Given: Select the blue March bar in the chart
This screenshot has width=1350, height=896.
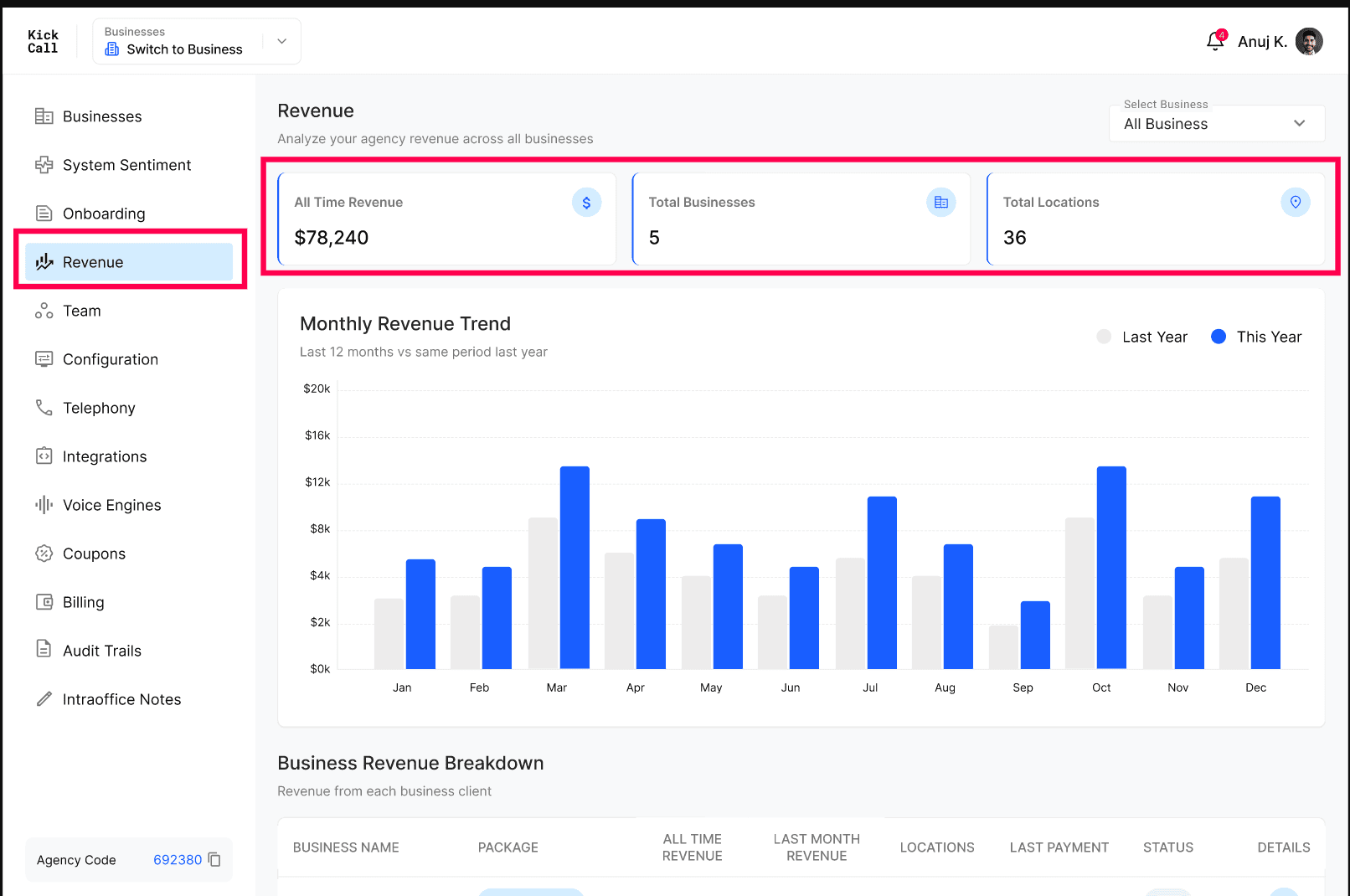Looking at the screenshot, I should click(575, 568).
